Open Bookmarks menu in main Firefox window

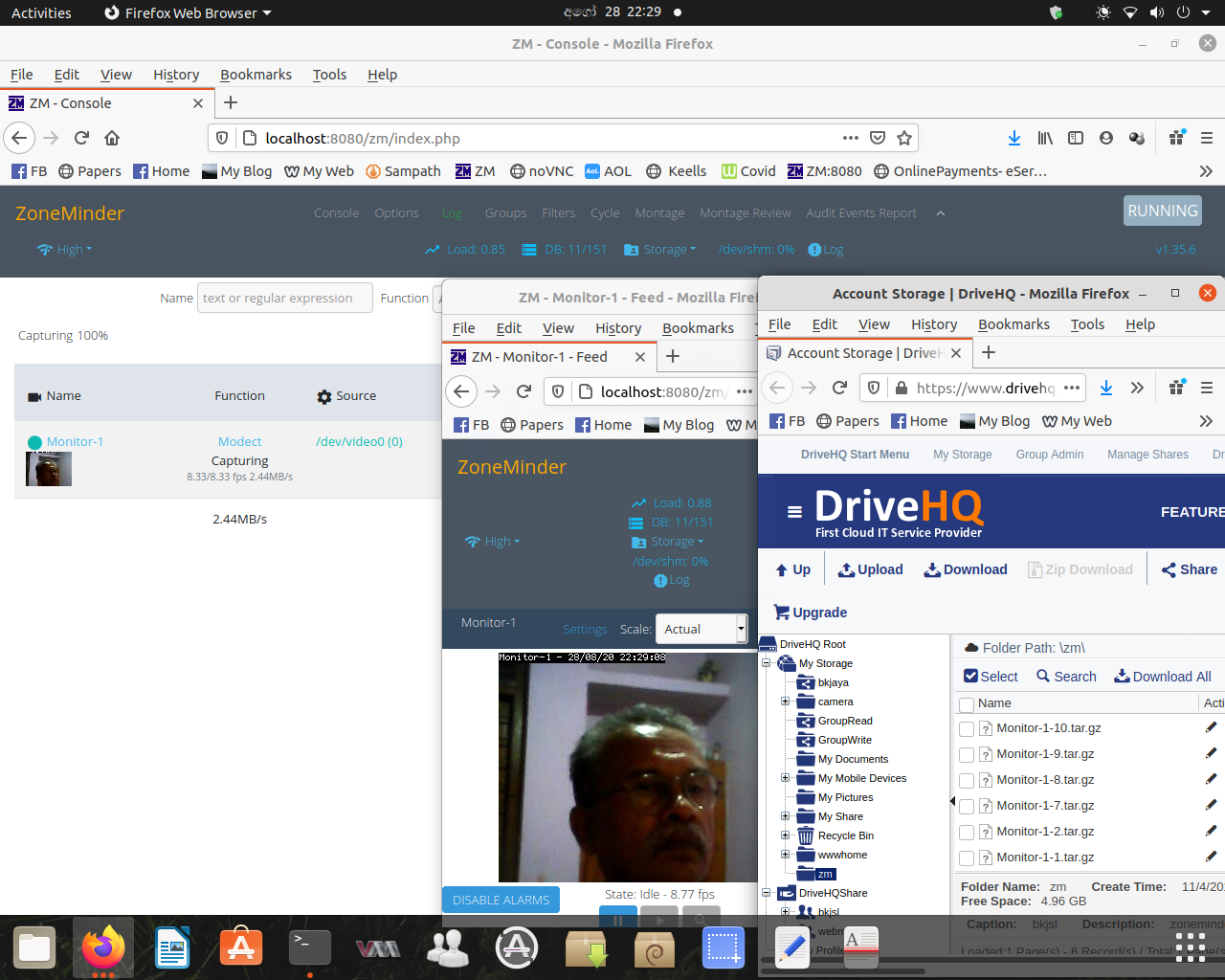pyautogui.click(x=256, y=75)
